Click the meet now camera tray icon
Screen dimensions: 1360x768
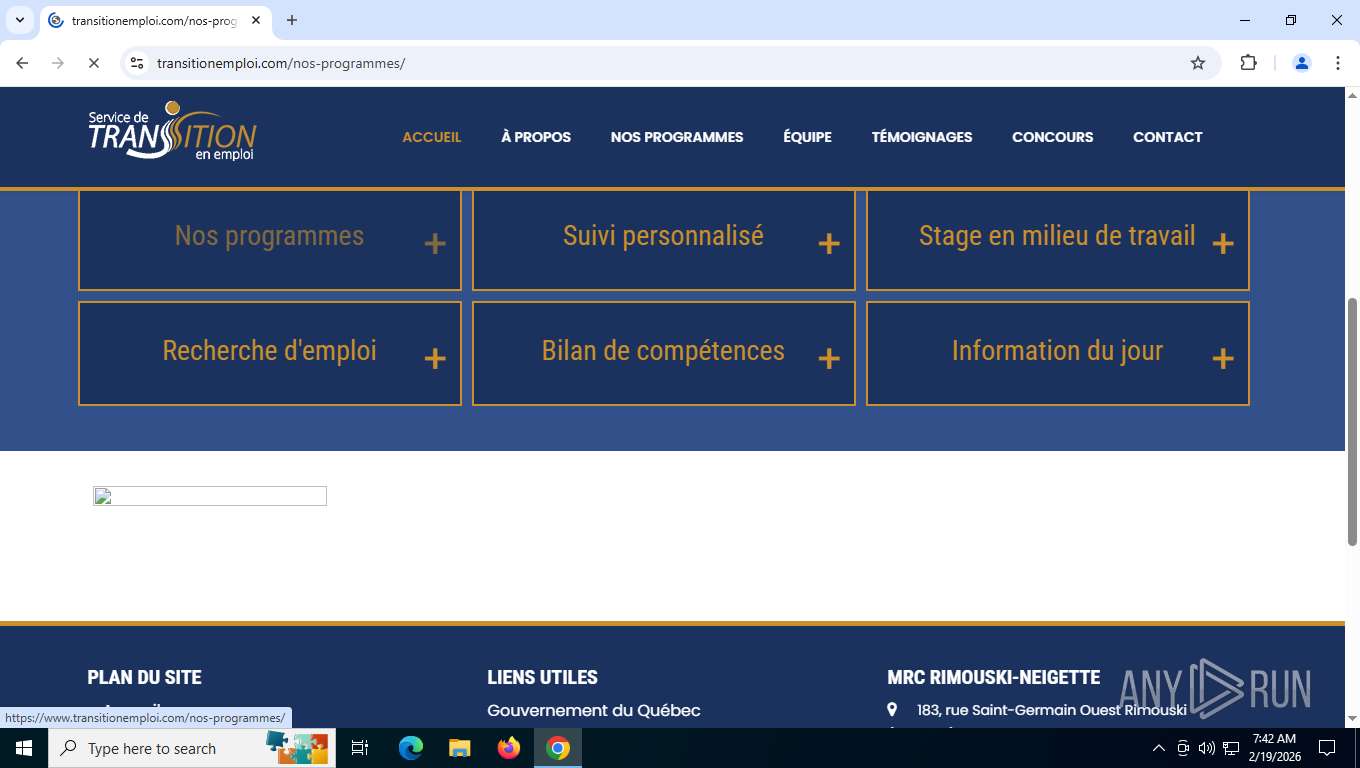1183,748
